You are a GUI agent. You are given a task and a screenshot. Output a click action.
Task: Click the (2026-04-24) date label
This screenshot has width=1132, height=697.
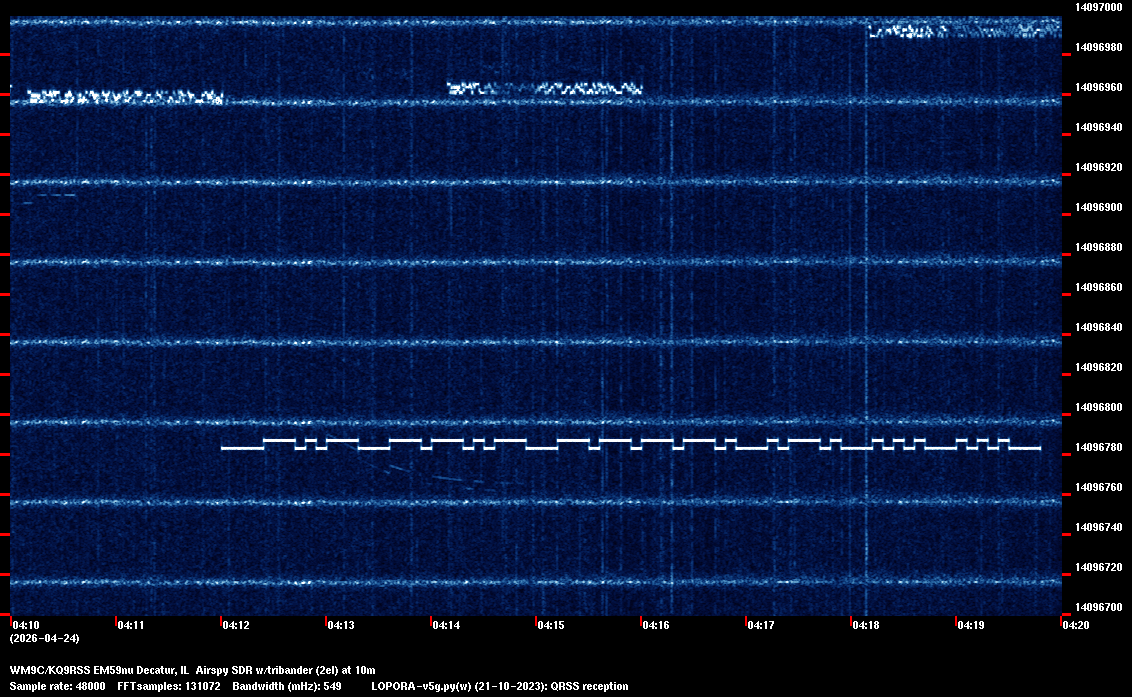pyautogui.click(x=45, y=638)
